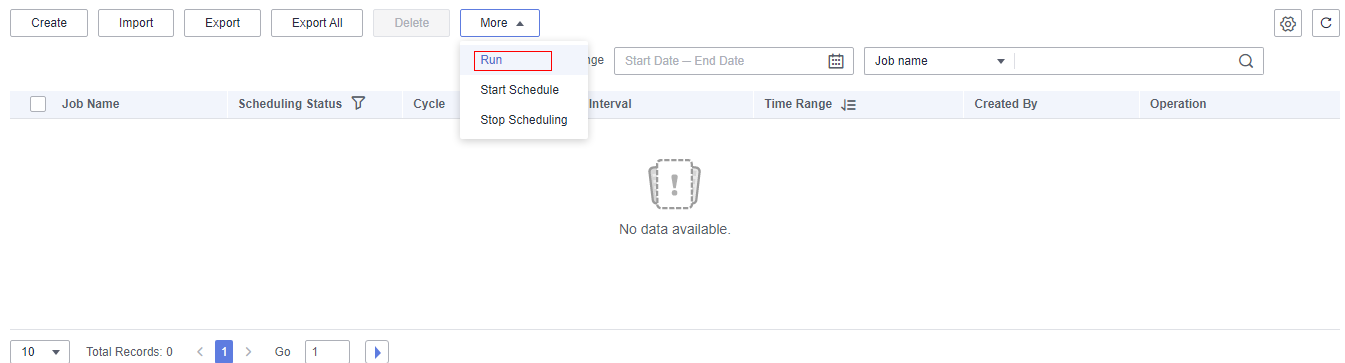The width and height of the screenshot is (1345, 363).
Task: Click the Export All button
Action: click(317, 23)
